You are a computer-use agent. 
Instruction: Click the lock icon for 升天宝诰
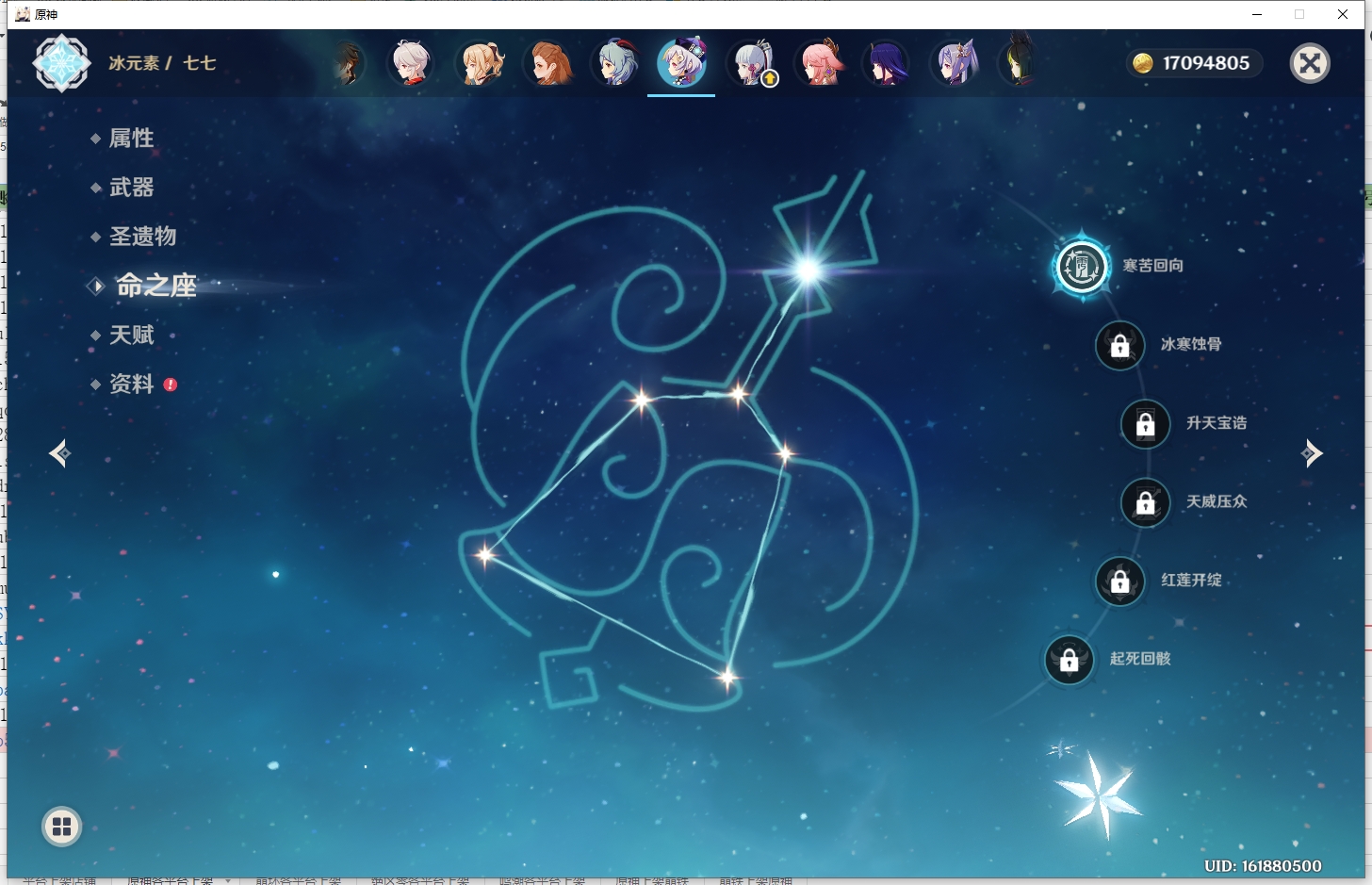(x=1145, y=424)
